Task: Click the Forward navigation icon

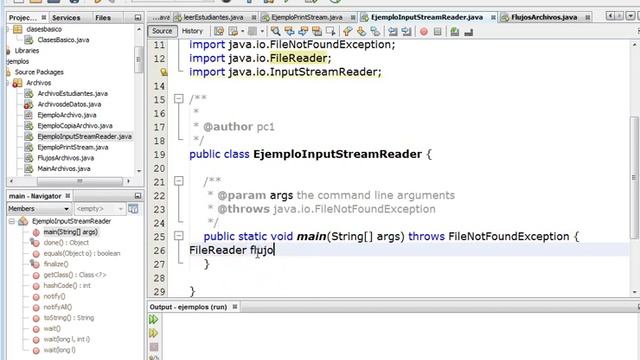Action: tap(253, 31)
